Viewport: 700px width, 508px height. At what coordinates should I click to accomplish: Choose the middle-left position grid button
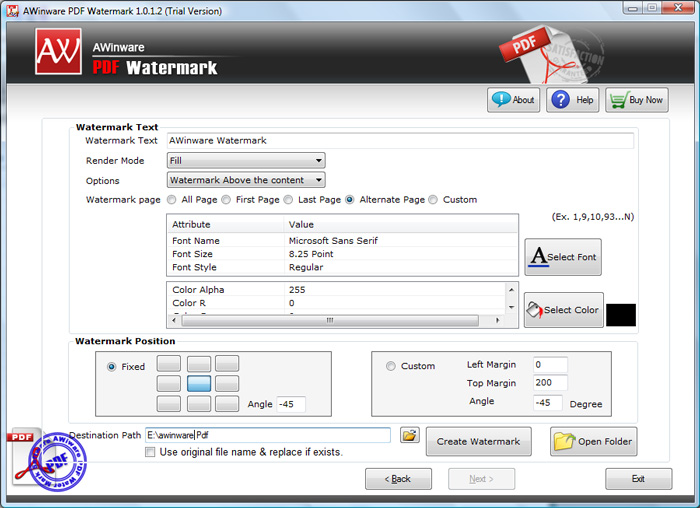click(169, 383)
